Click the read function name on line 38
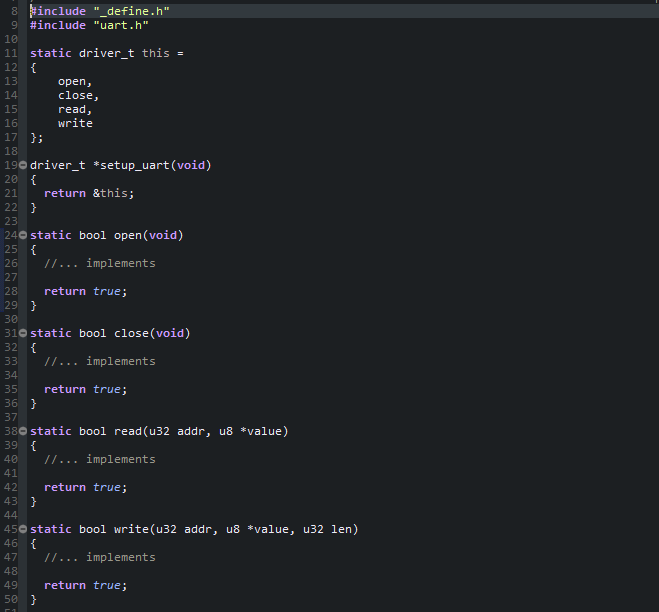659x612 pixels. pos(128,431)
